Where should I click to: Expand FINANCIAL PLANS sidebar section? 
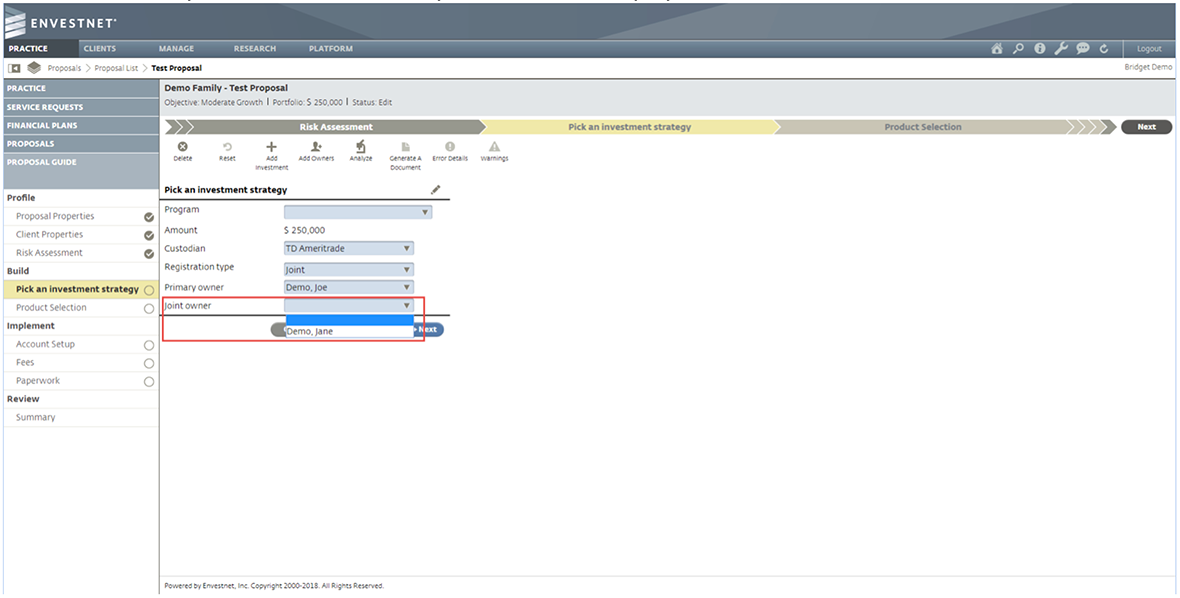click(x=81, y=125)
